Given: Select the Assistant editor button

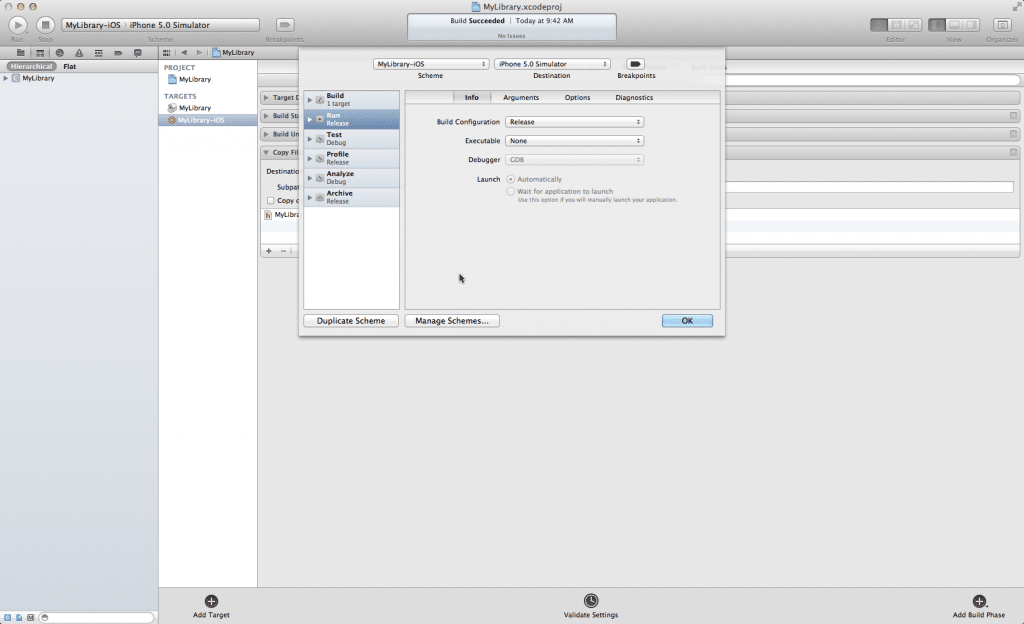Looking at the screenshot, I should coord(897,25).
